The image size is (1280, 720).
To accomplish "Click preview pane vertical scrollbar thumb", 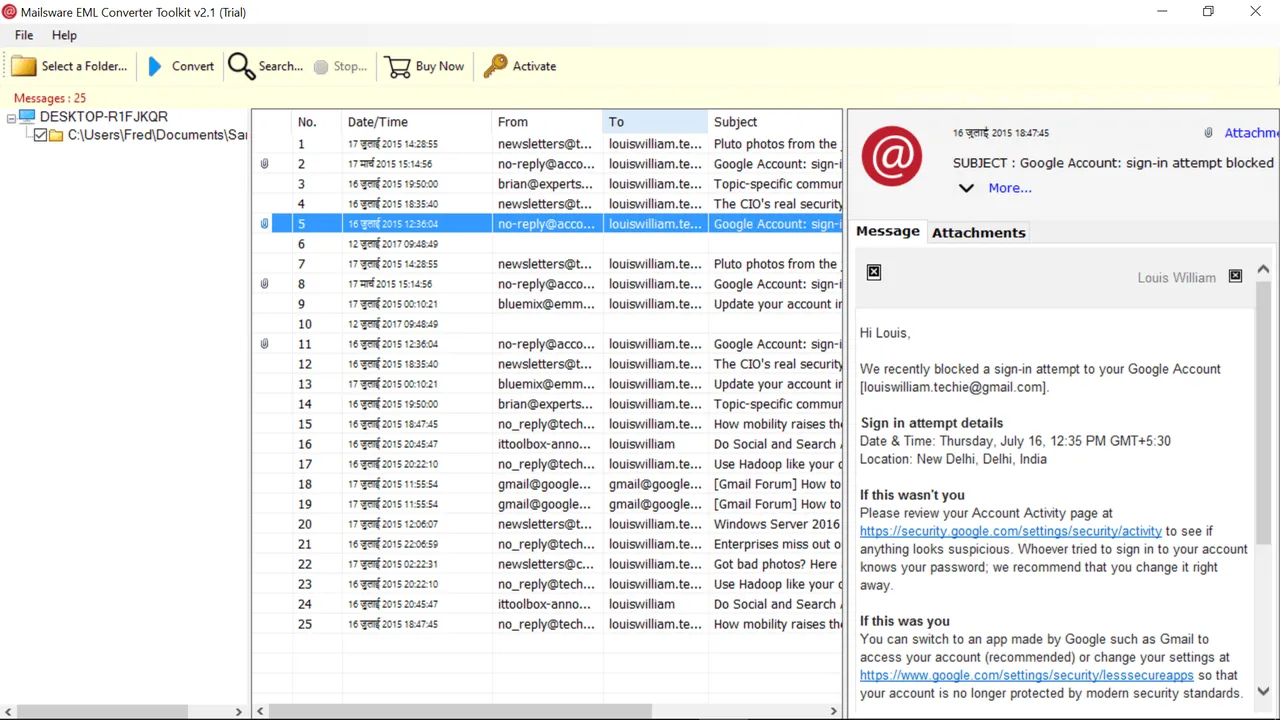I will pyautogui.click(x=1263, y=413).
